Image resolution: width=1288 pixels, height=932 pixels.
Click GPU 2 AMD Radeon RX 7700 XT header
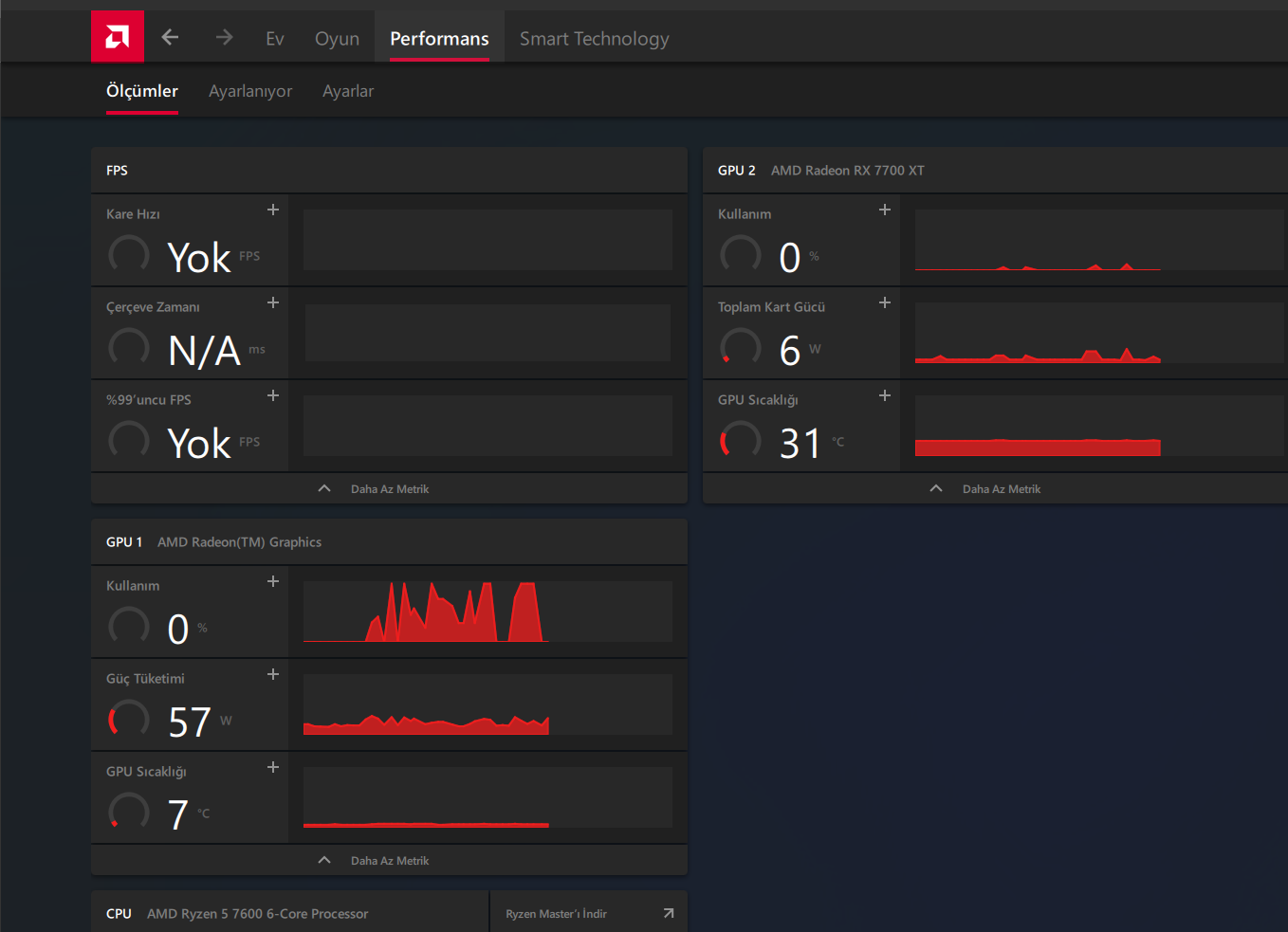click(x=995, y=171)
